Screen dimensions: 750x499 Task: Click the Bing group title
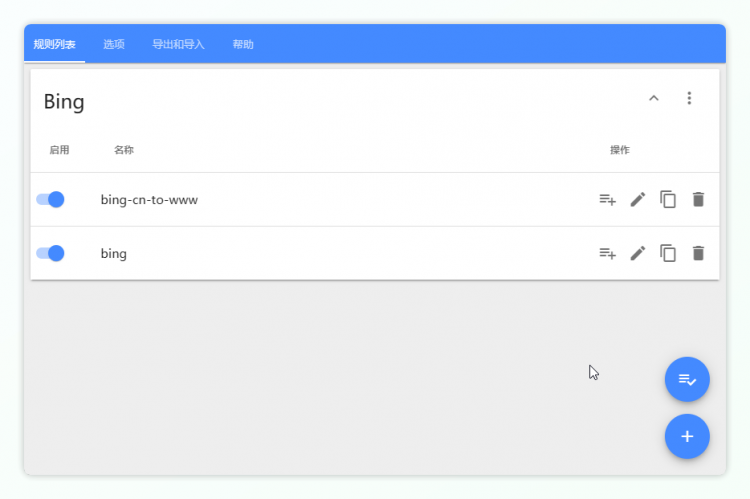64,101
